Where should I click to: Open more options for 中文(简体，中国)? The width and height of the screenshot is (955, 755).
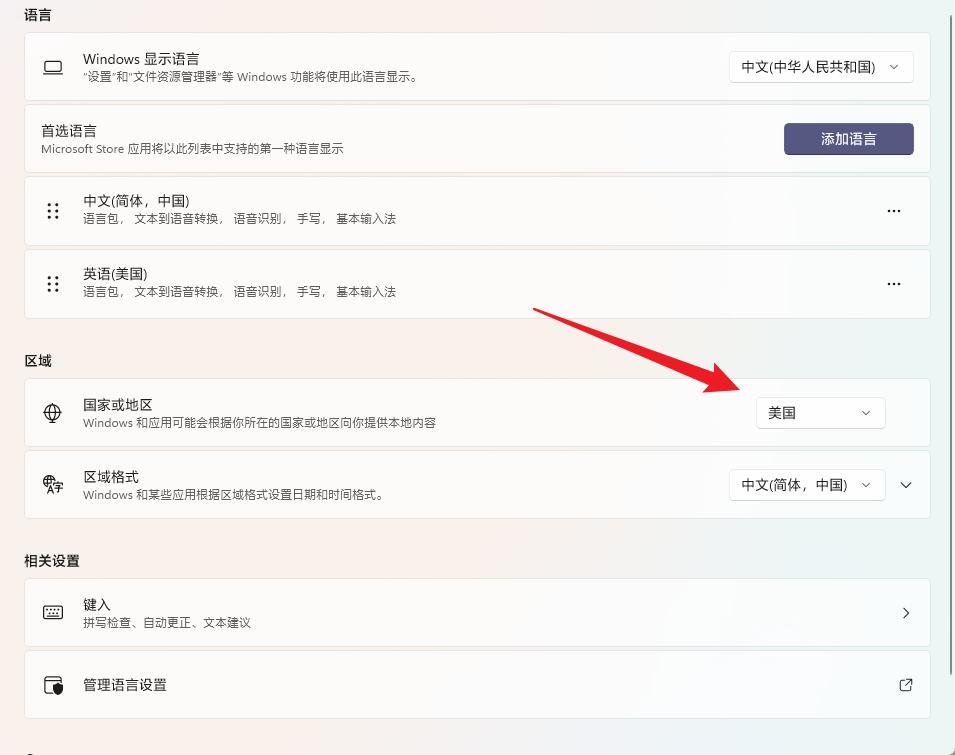coord(893,211)
